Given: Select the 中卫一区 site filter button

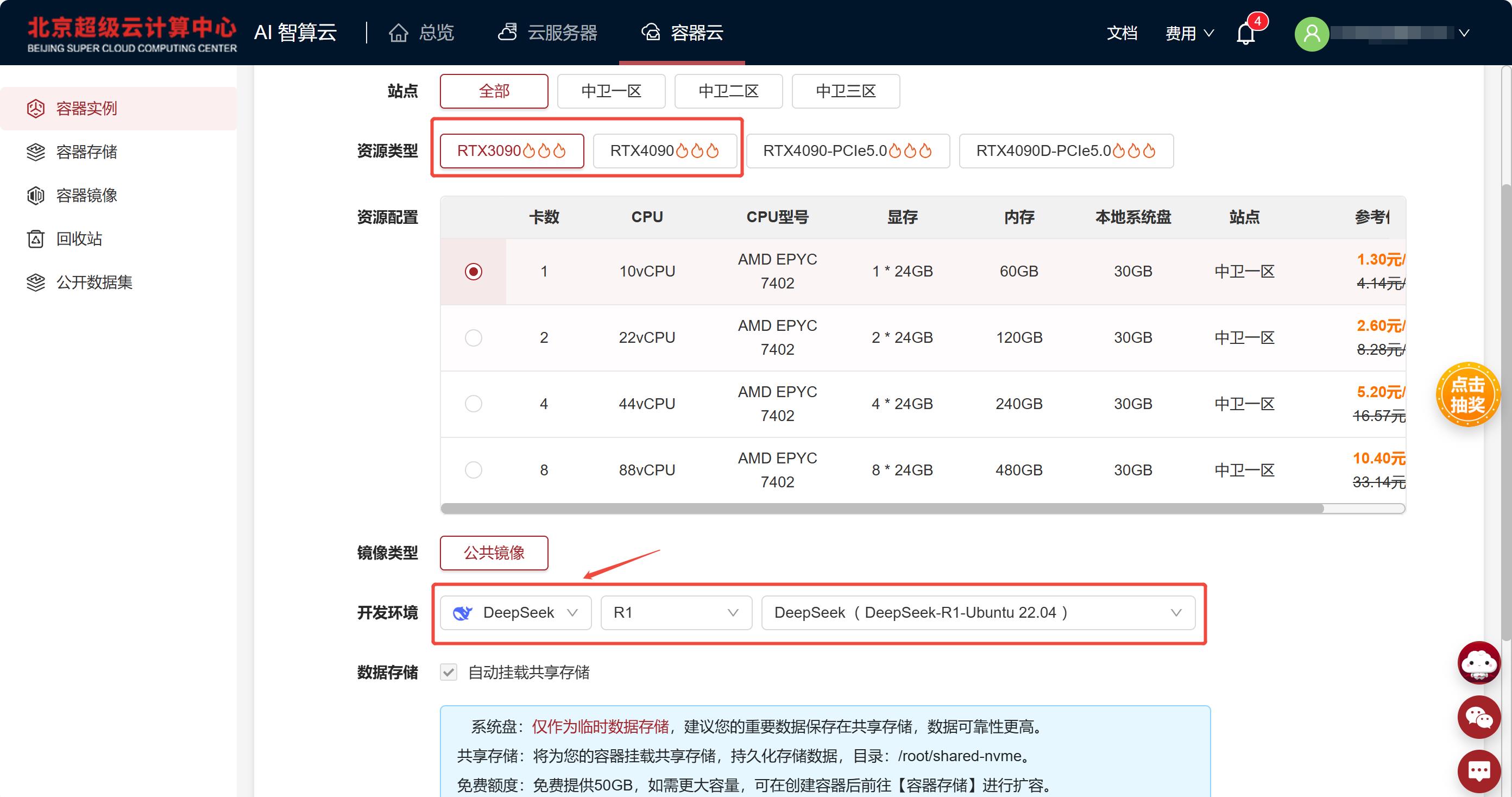Looking at the screenshot, I should [x=612, y=91].
